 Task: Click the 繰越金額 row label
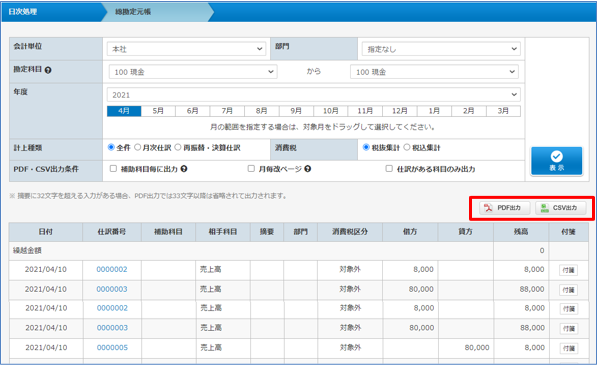[27, 250]
